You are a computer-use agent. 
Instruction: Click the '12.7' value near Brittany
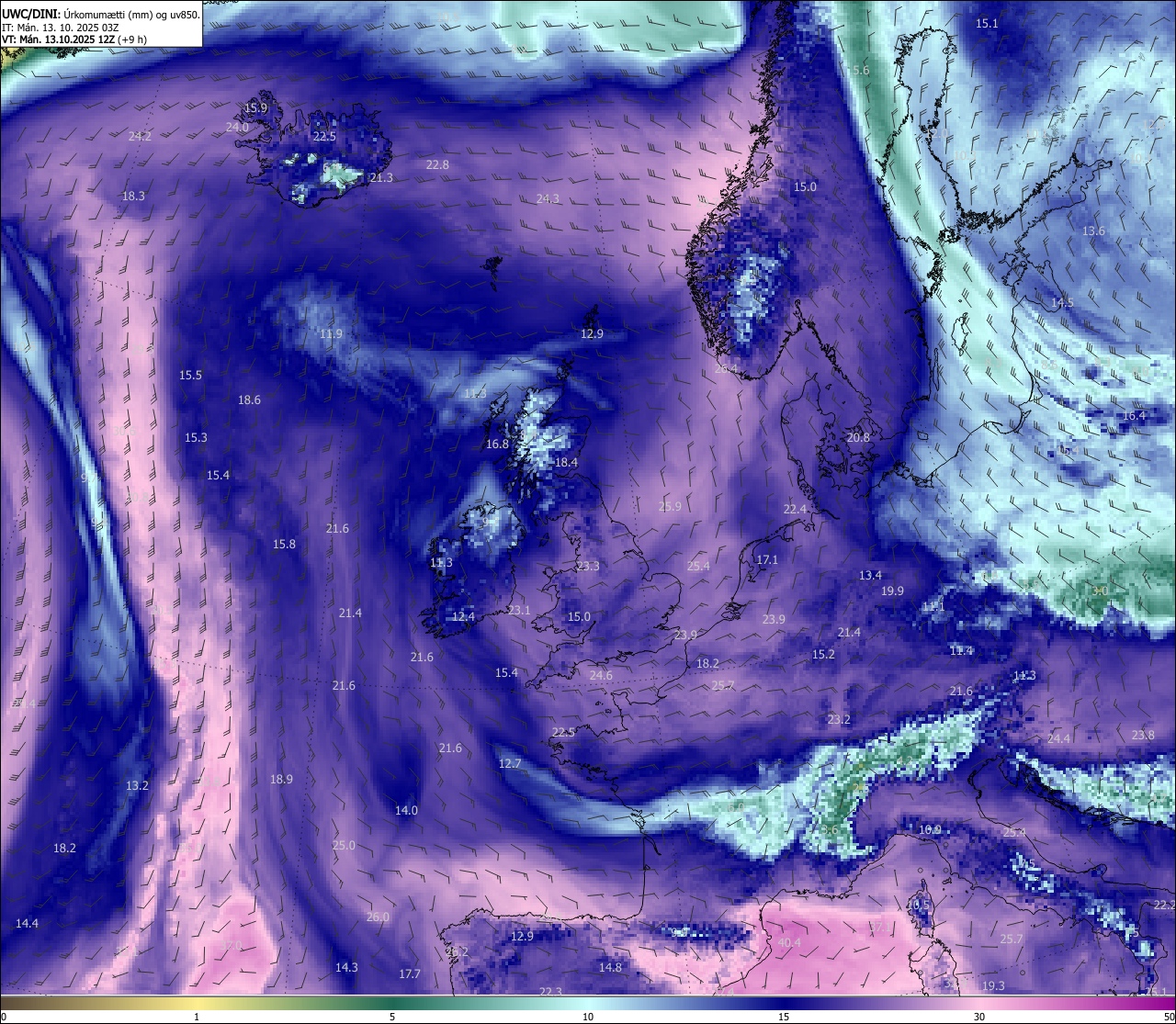tap(510, 763)
